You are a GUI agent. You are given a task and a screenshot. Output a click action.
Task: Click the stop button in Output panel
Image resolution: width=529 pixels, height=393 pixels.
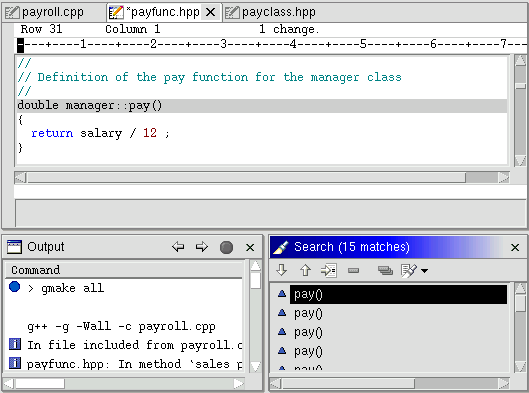(226, 247)
